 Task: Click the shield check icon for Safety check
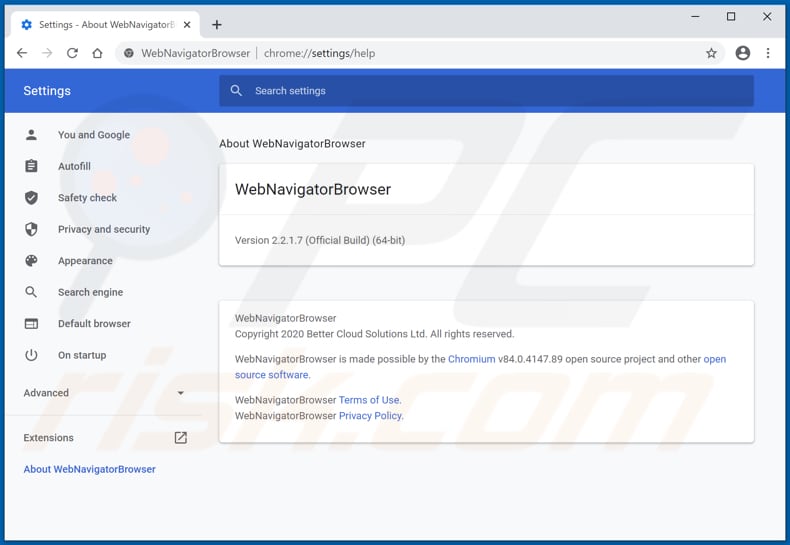(31, 197)
